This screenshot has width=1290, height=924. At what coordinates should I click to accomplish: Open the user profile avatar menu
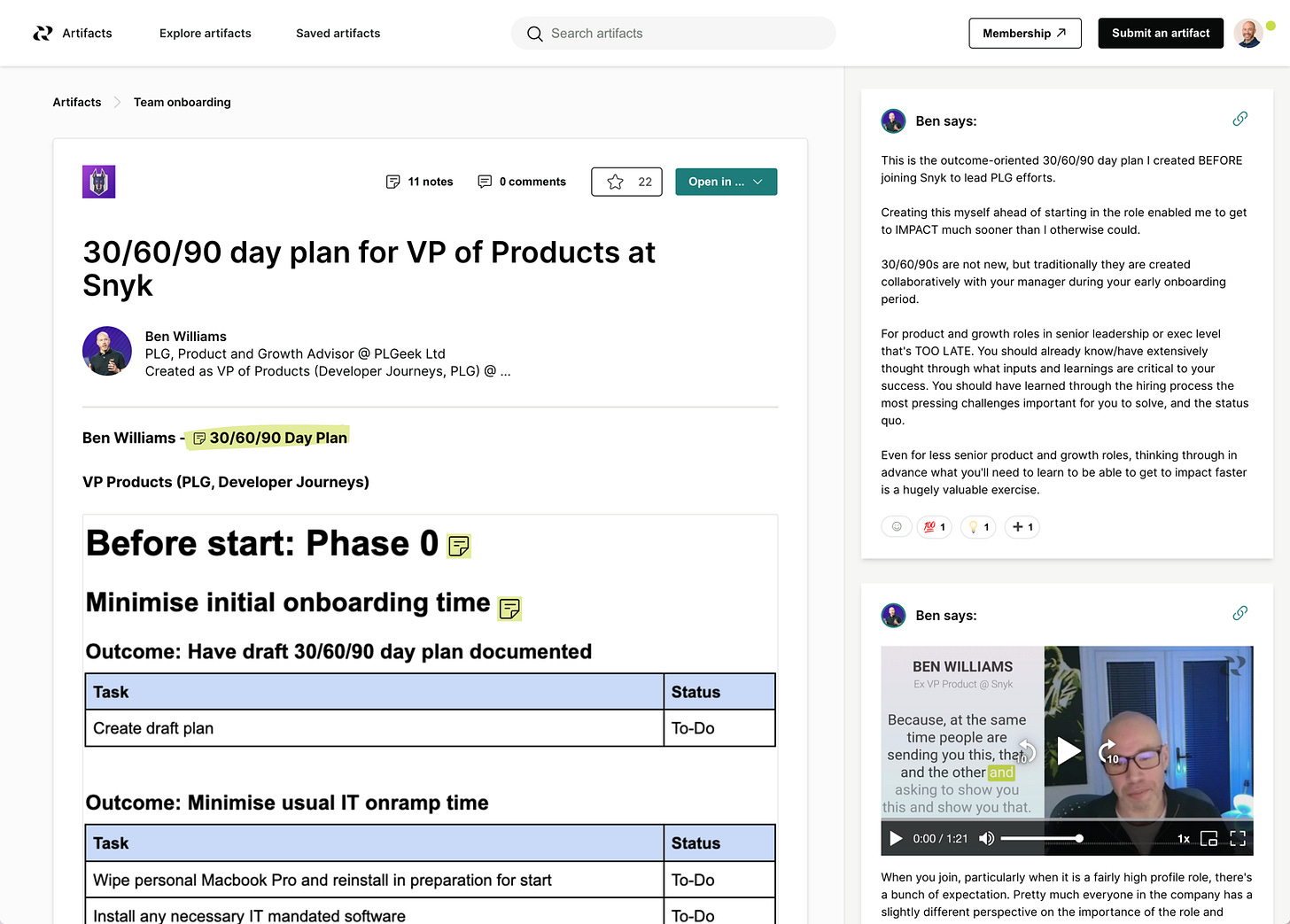click(x=1248, y=33)
